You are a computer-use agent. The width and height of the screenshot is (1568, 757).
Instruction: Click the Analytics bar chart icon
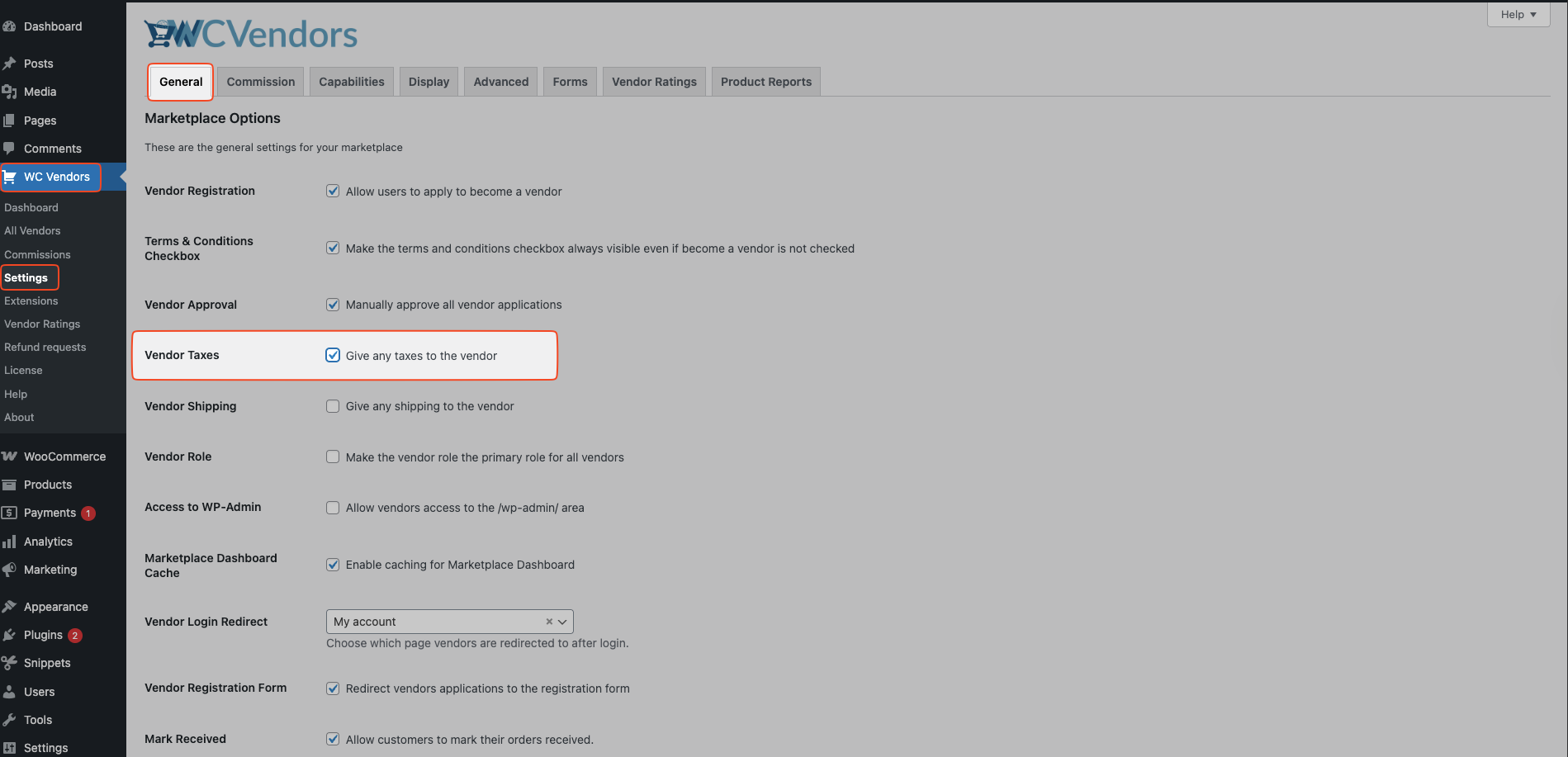[x=9, y=542]
